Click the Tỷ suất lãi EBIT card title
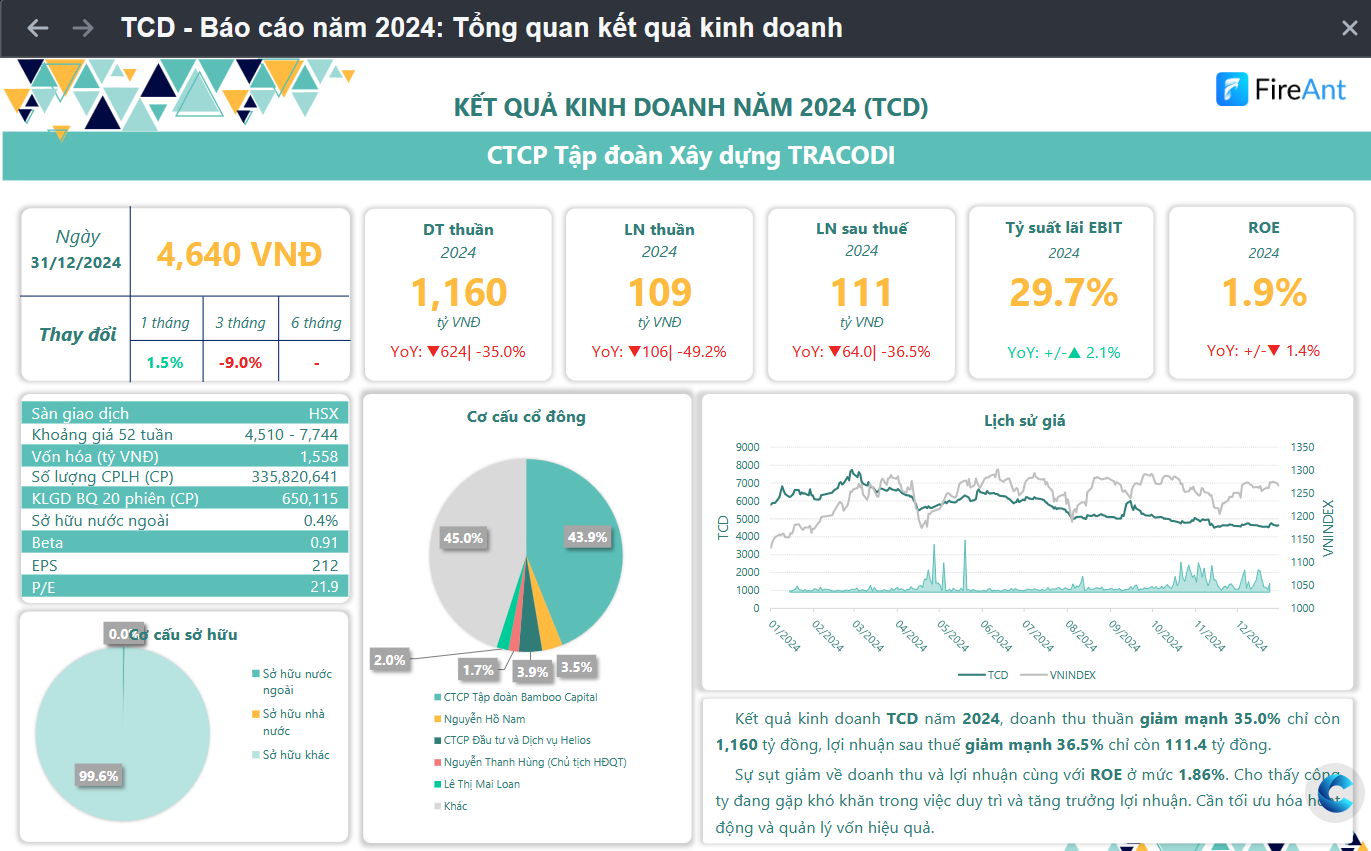This screenshot has width=1371, height=851. 1064,227
